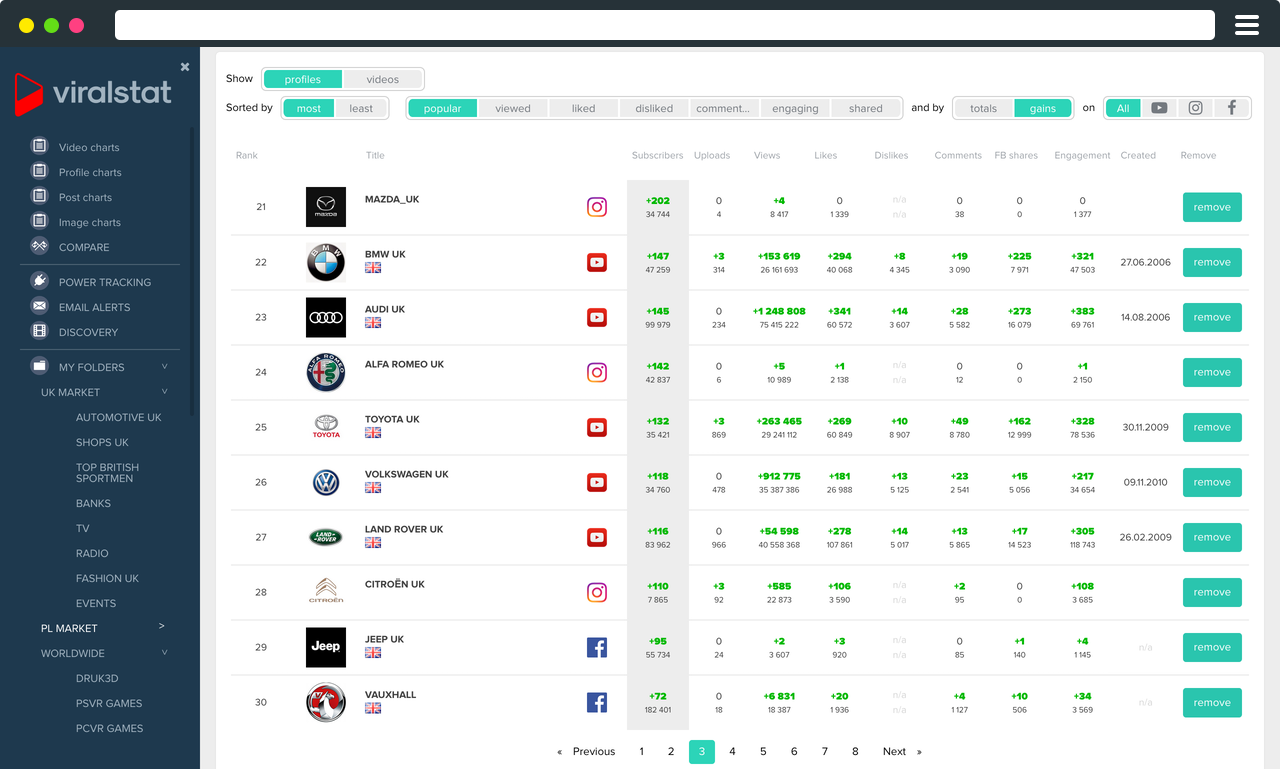
Task: Remove BMW UK profile
Action: [1212, 262]
